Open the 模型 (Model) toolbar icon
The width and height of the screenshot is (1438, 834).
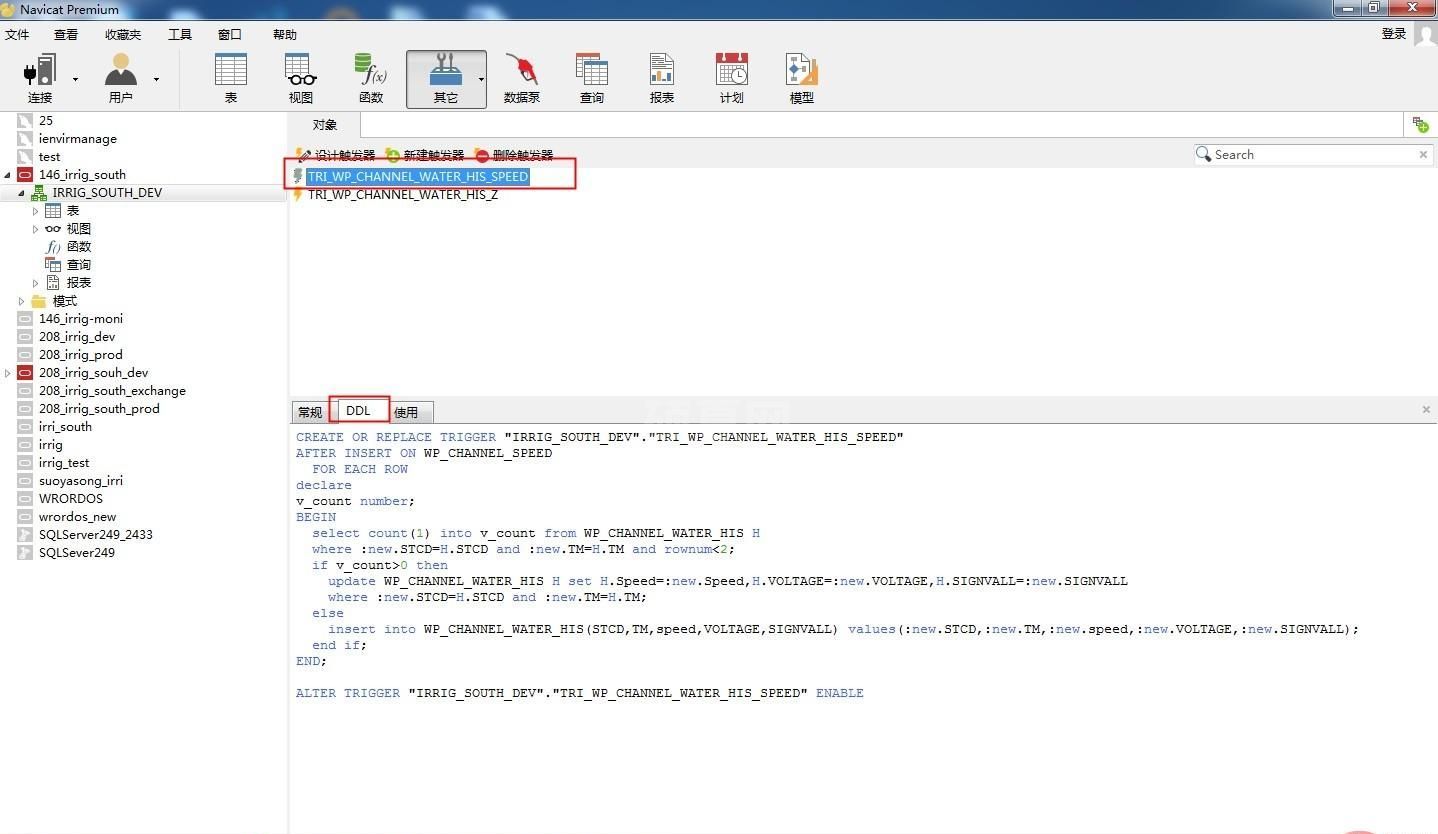pos(801,79)
